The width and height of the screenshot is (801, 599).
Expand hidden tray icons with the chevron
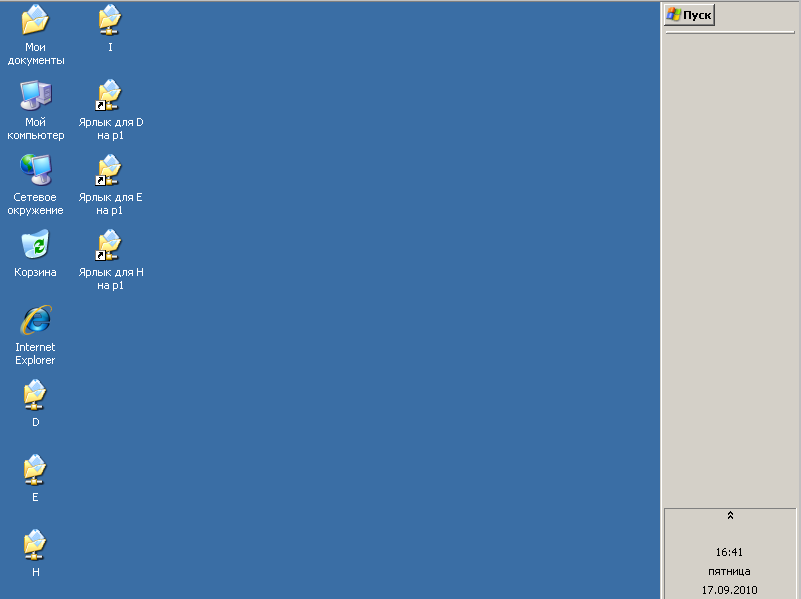click(x=730, y=516)
